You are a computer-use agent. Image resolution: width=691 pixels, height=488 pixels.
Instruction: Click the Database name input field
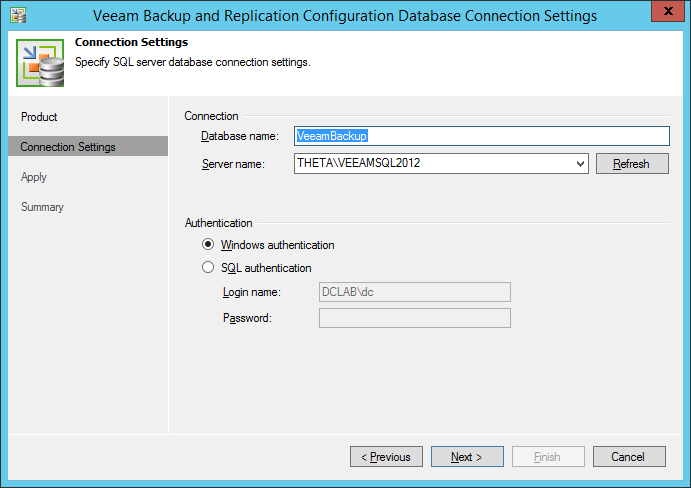pos(482,136)
